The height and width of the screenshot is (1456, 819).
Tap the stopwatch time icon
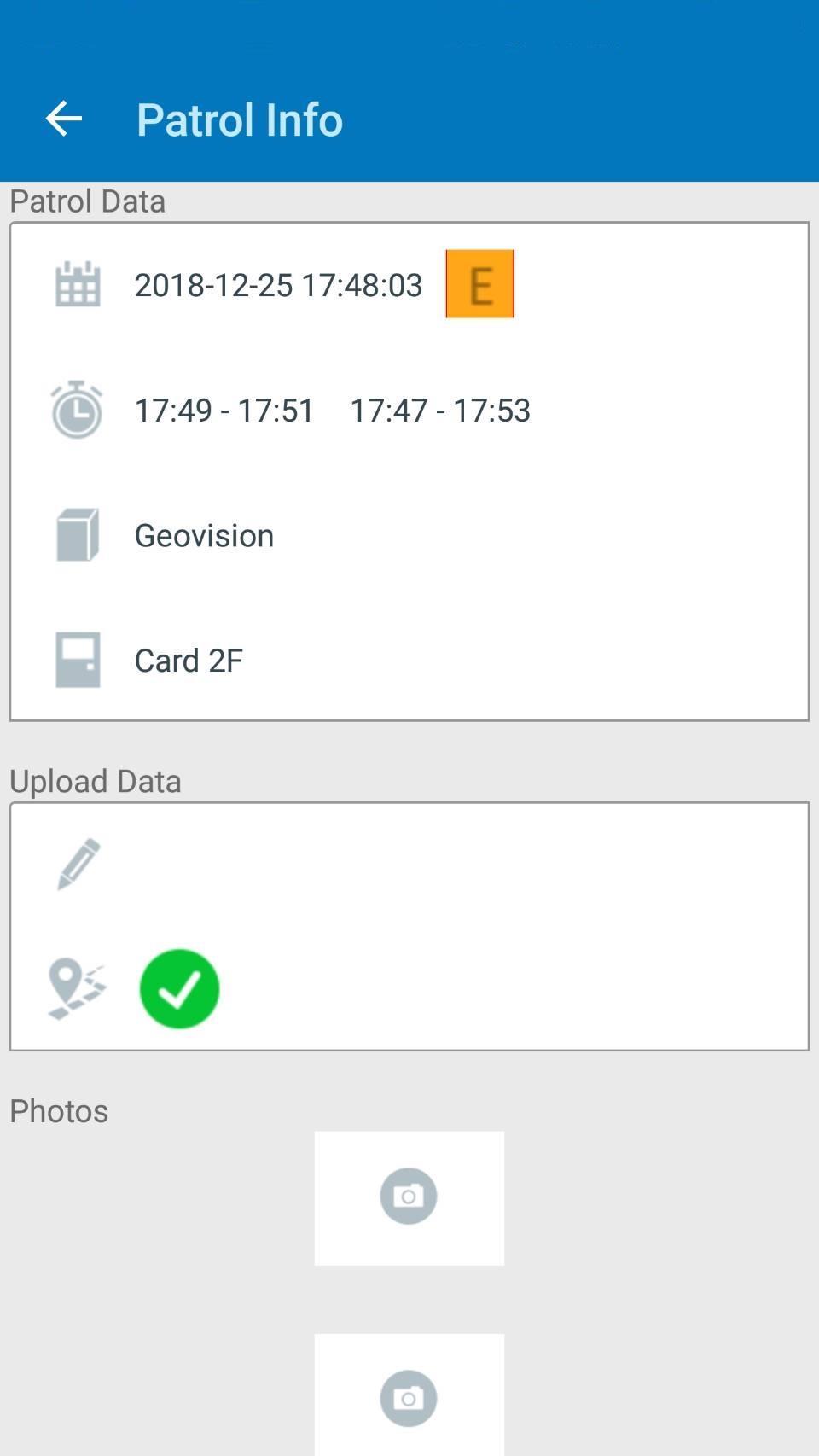pyautogui.click(x=77, y=410)
